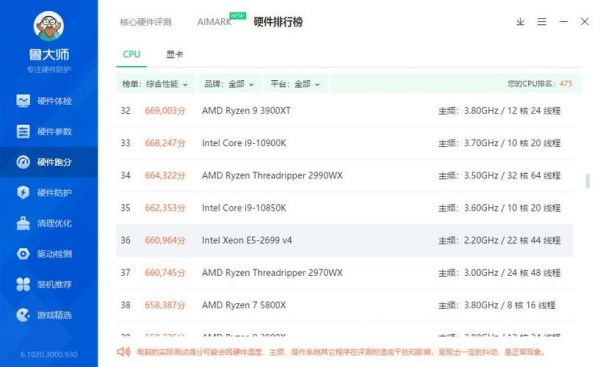Click the red disclaimer notice text
The image size is (600, 367).
tap(341, 352)
